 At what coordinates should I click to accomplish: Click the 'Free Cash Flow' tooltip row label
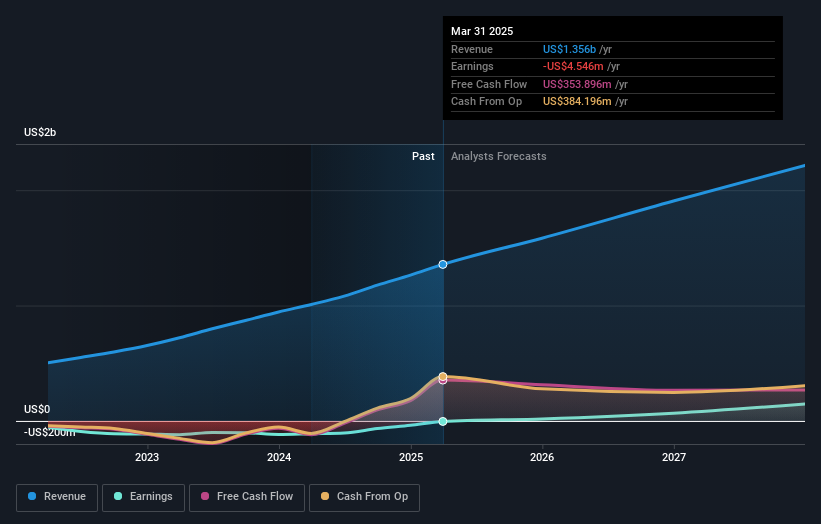click(x=489, y=84)
